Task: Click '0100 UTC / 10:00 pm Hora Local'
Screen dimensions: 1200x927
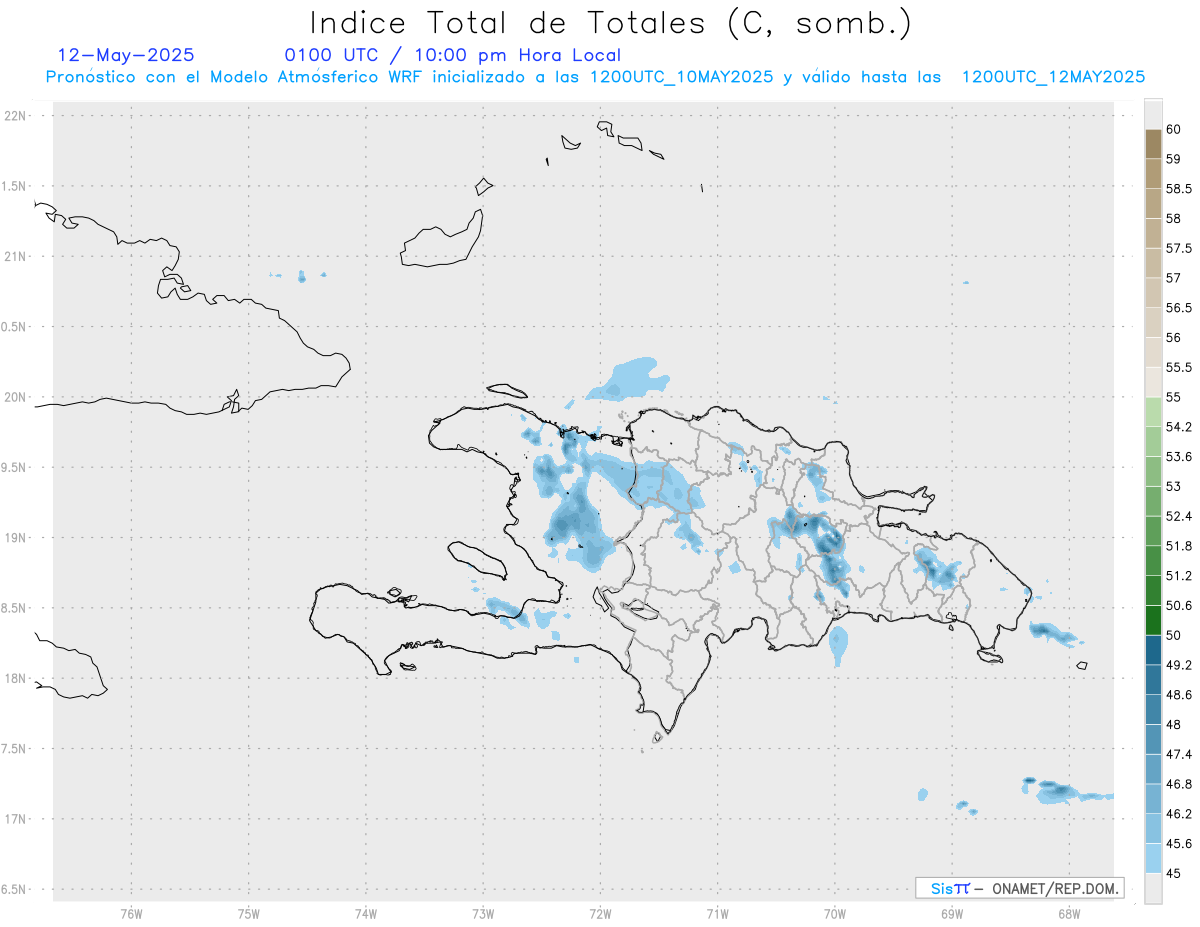Action: coord(452,55)
